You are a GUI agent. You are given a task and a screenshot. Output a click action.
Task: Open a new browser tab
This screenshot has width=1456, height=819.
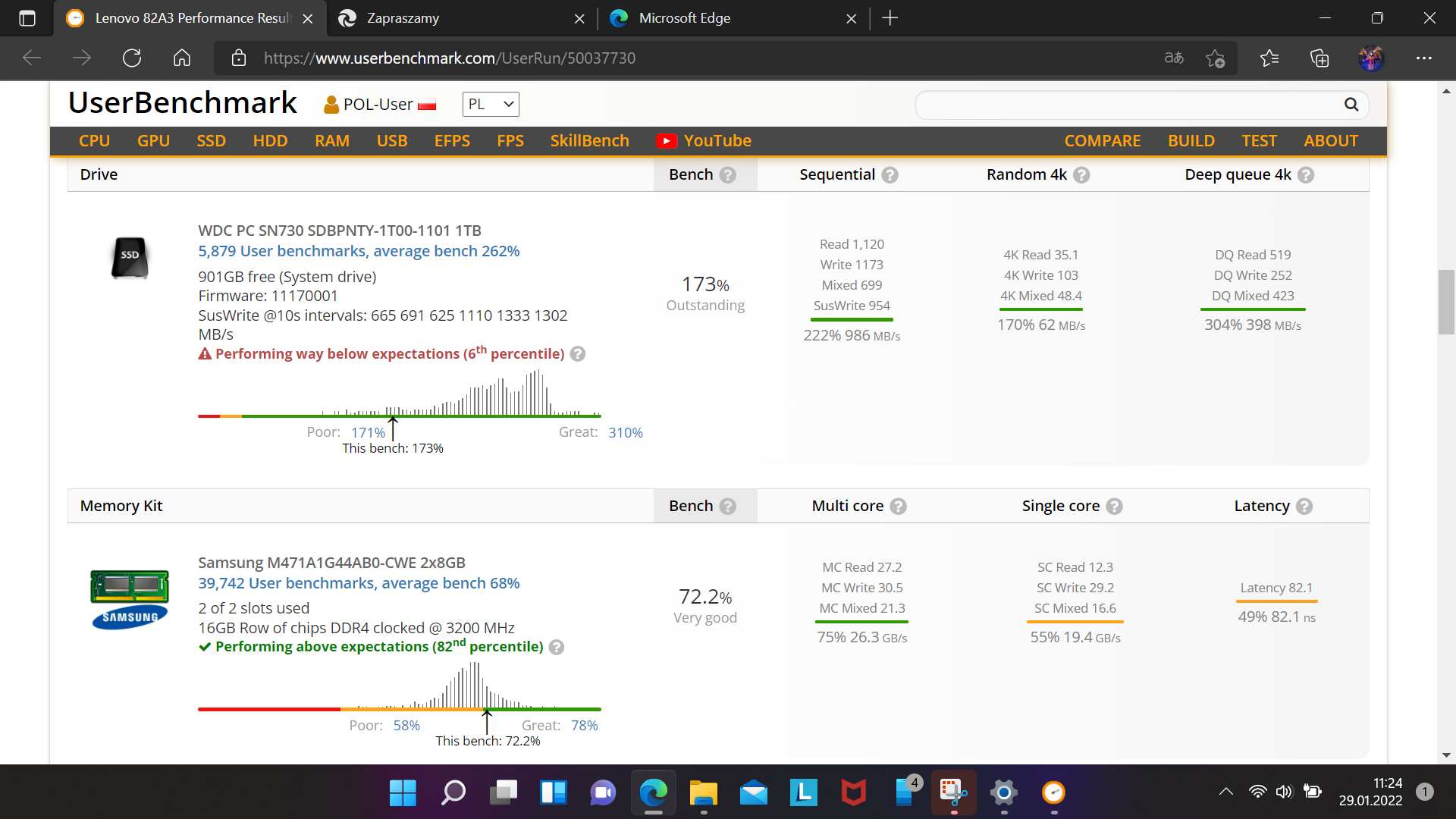tap(890, 18)
